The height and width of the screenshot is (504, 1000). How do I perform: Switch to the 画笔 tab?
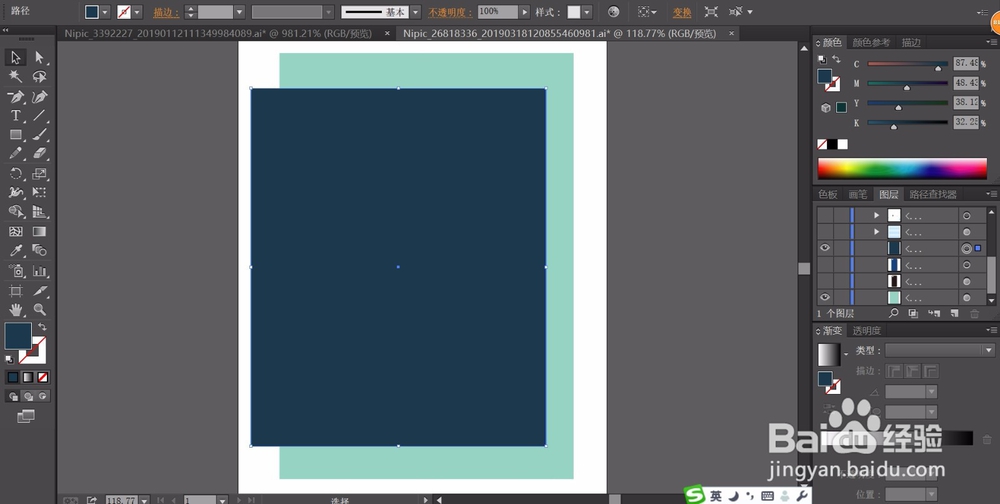(858, 195)
